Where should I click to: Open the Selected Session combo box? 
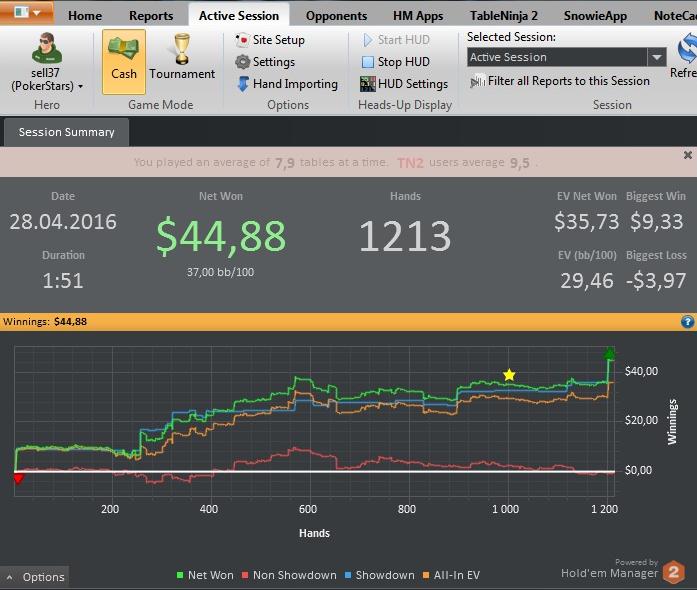[567, 57]
